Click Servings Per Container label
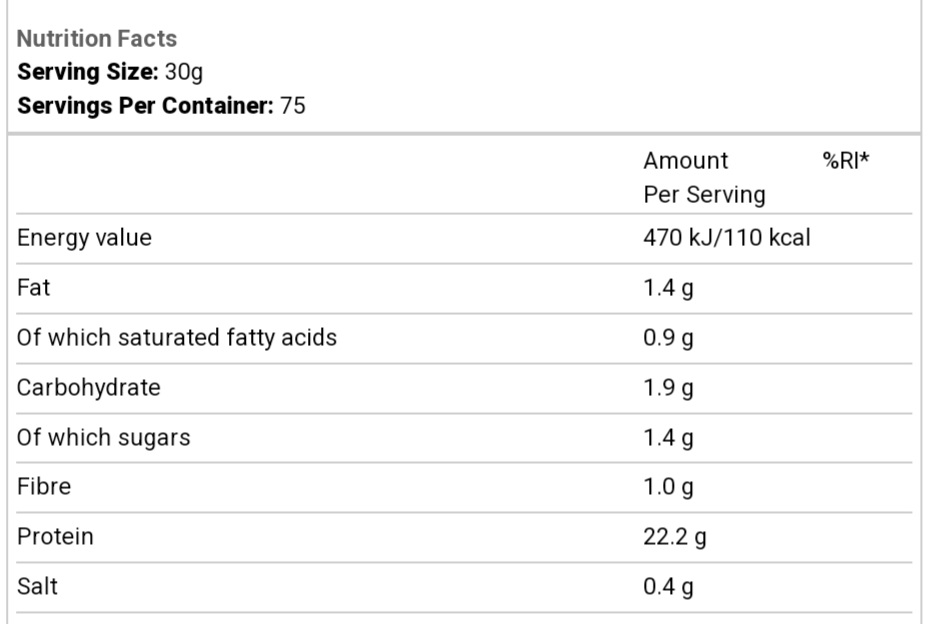The height and width of the screenshot is (624, 932). pyautogui.click(x=145, y=105)
